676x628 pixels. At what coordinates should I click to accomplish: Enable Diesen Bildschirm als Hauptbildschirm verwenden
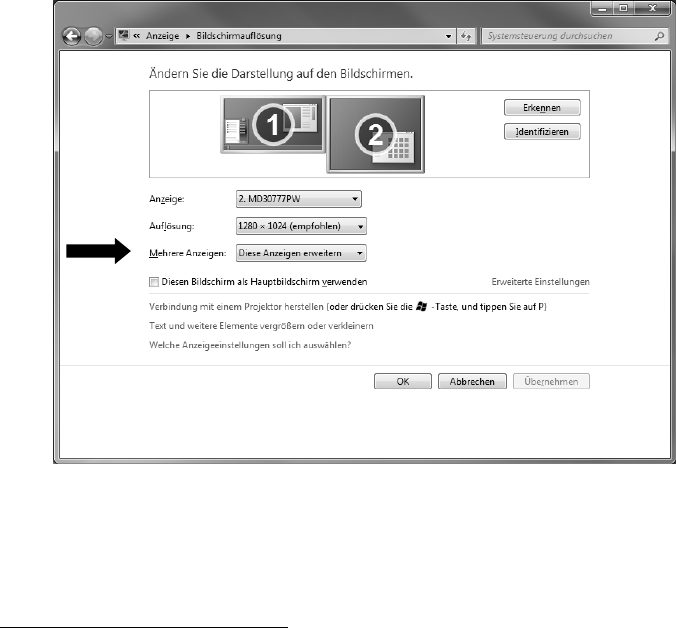pos(154,282)
